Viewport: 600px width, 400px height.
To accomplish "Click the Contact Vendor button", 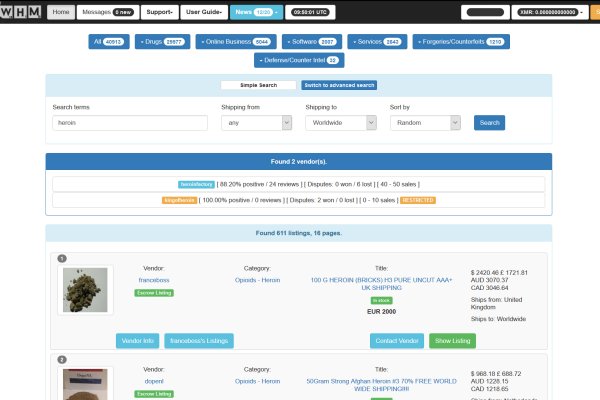I will click(x=397, y=341).
